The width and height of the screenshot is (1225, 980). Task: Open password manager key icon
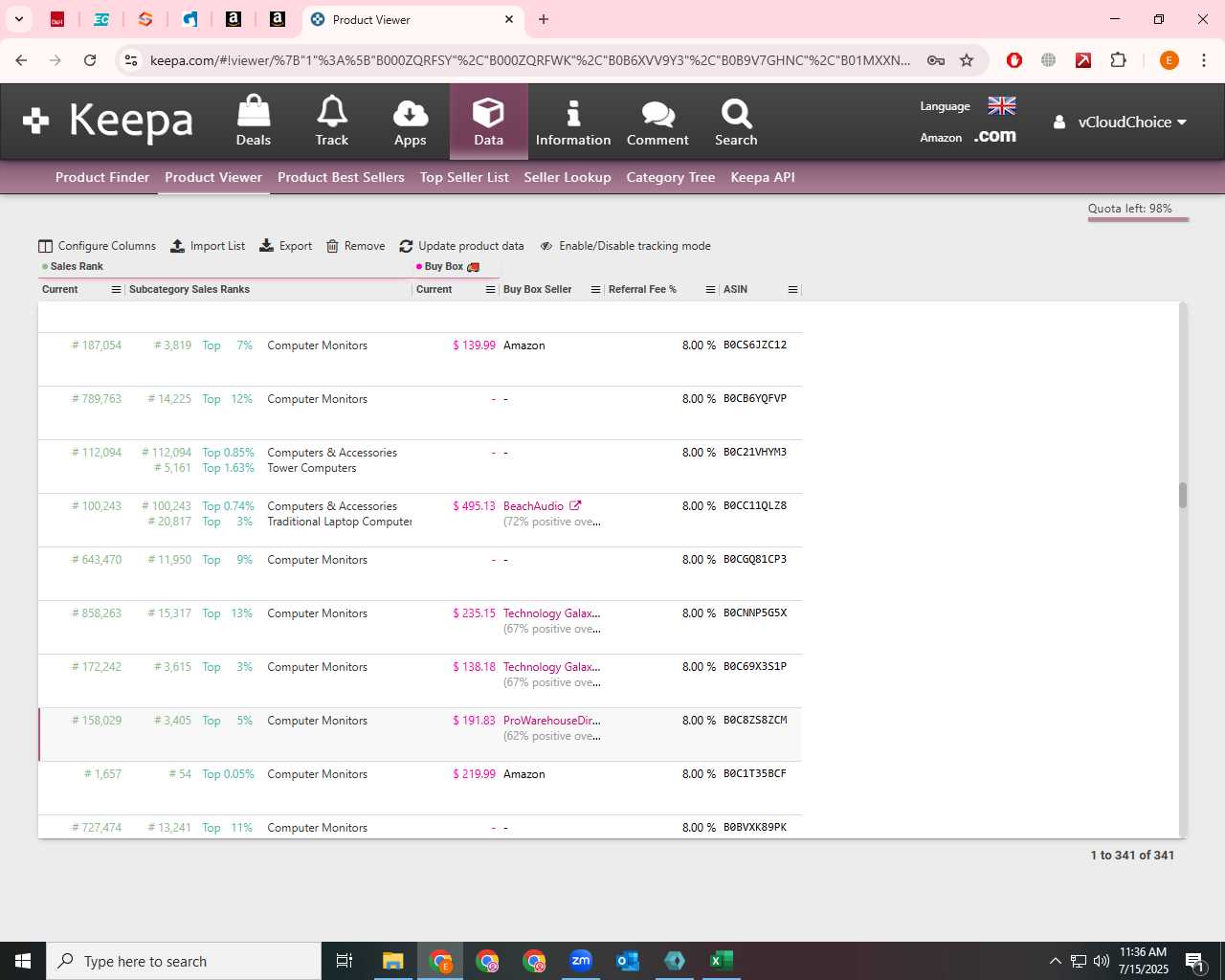[936, 60]
